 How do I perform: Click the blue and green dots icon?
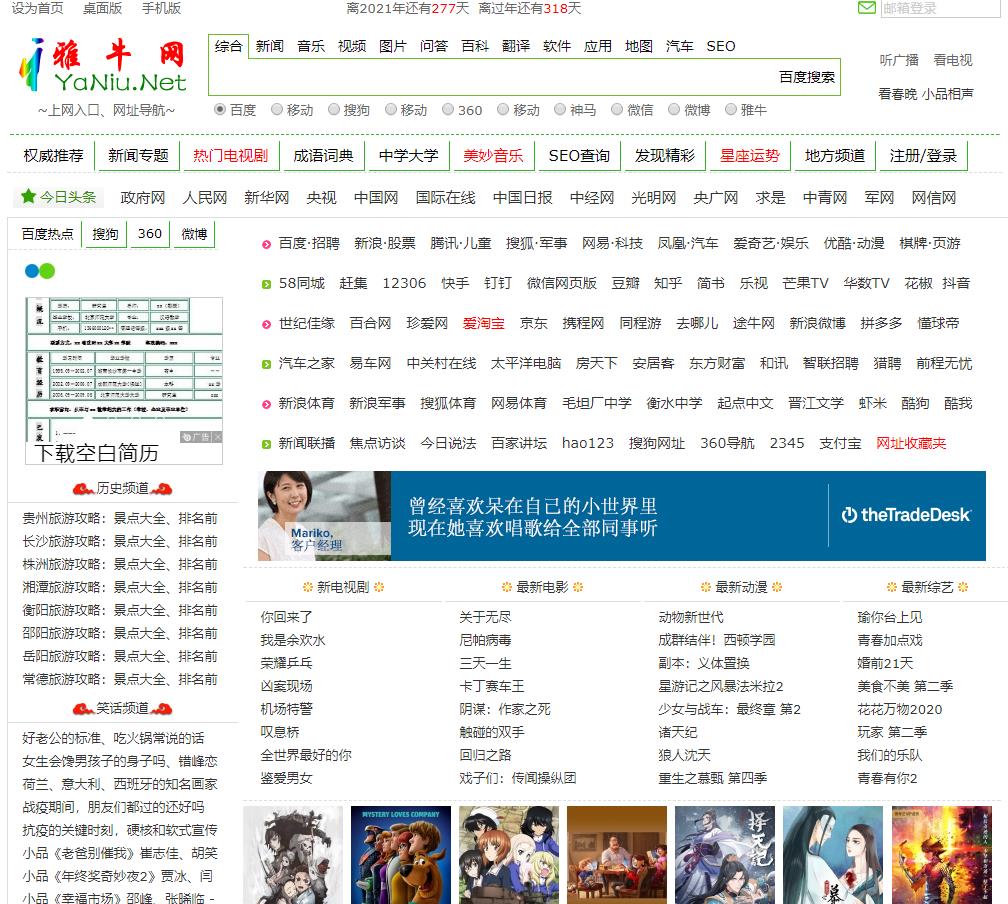tap(40, 271)
